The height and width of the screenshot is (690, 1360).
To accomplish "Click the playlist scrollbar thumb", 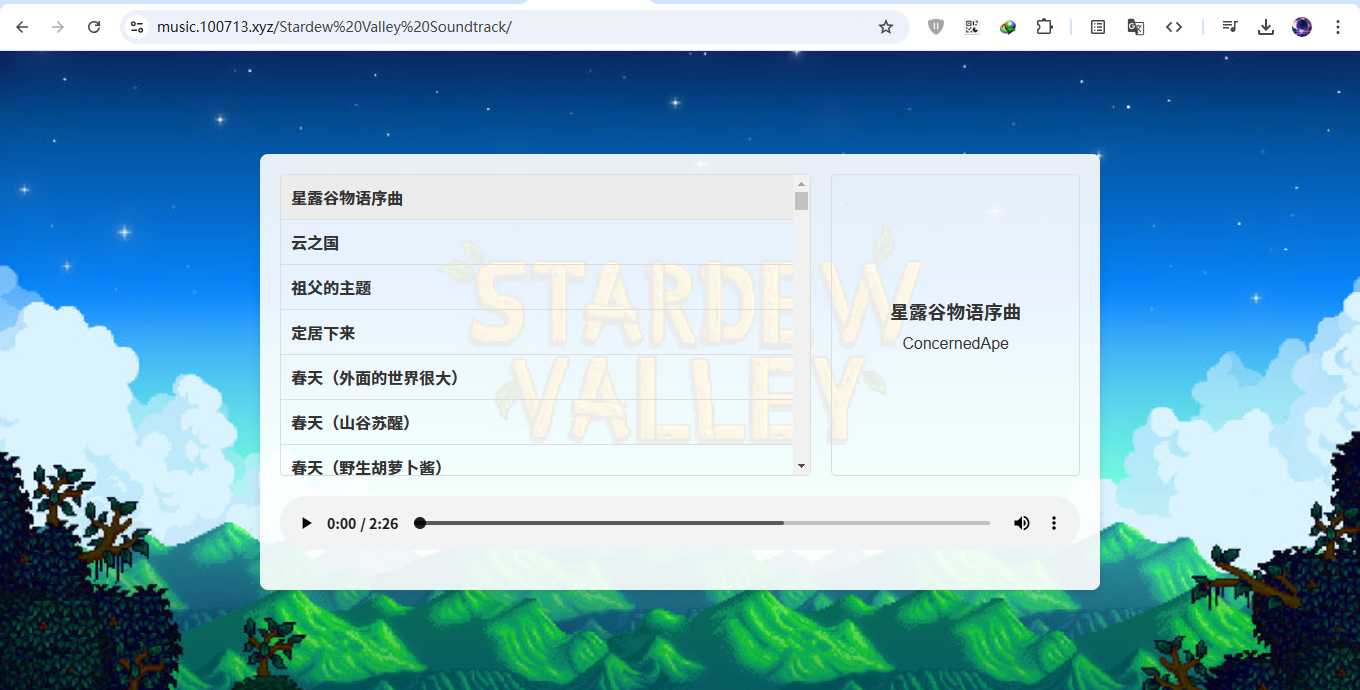I will [x=801, y=201].
